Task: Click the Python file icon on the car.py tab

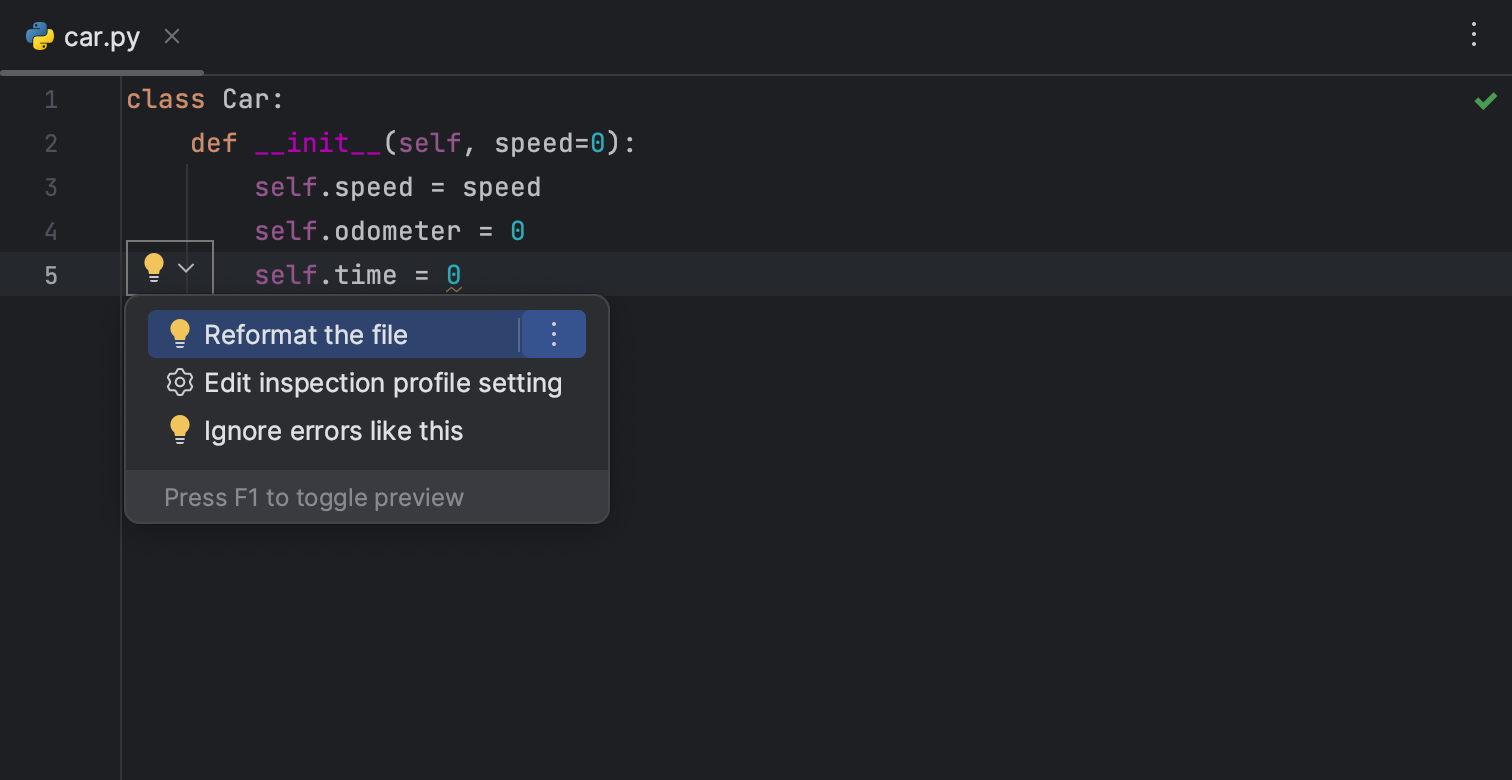Action: (x=39, y=36)
